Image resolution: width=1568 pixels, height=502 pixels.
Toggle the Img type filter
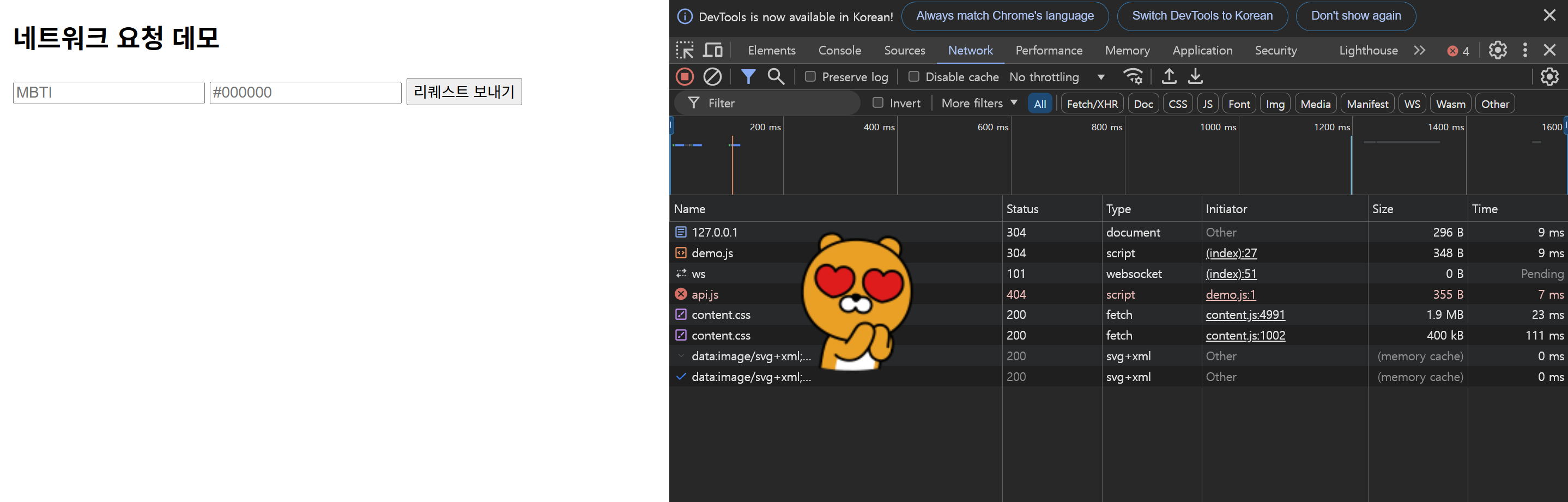click(1275, 104)
